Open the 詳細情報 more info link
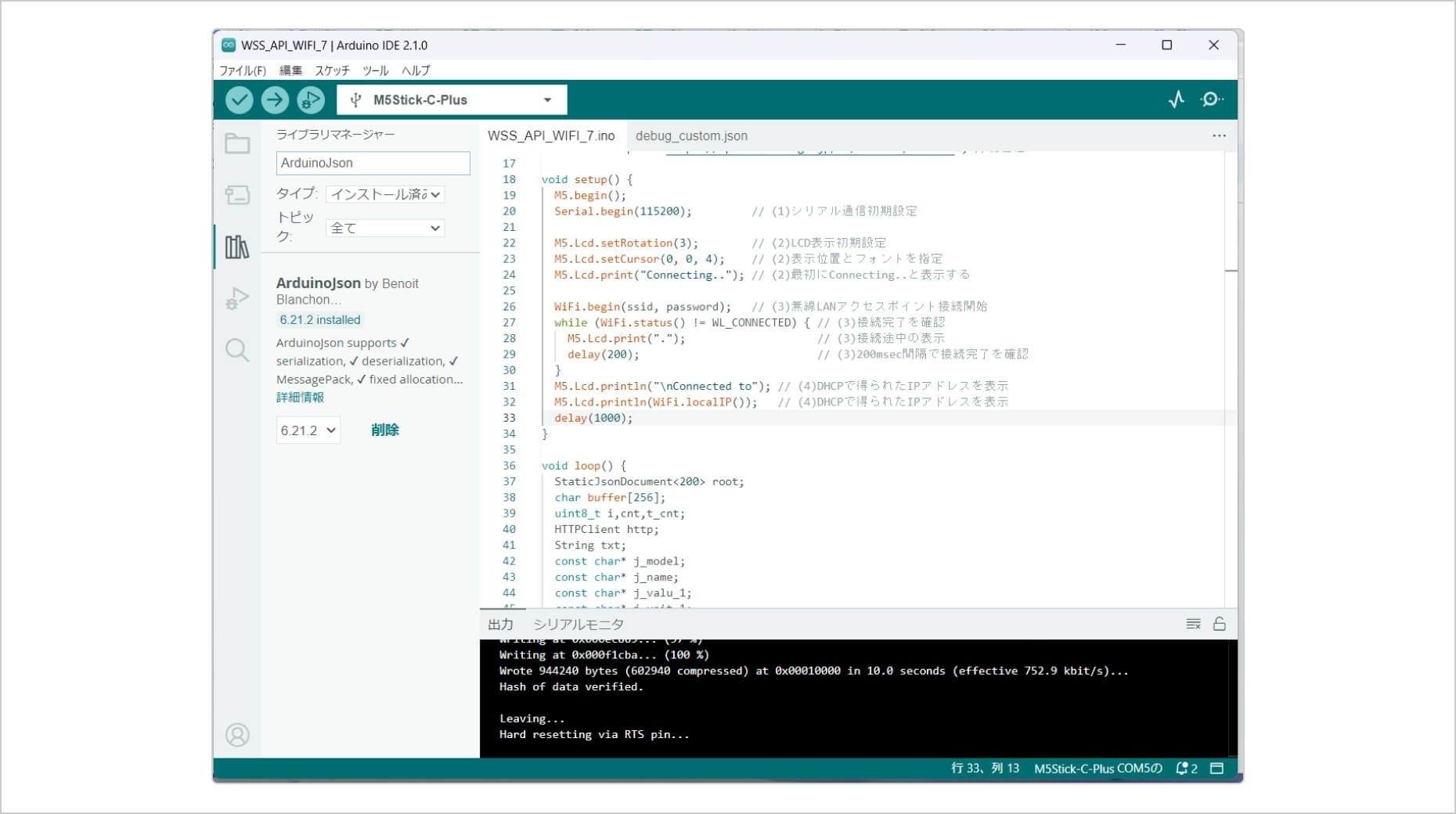 tap(300, 398)
